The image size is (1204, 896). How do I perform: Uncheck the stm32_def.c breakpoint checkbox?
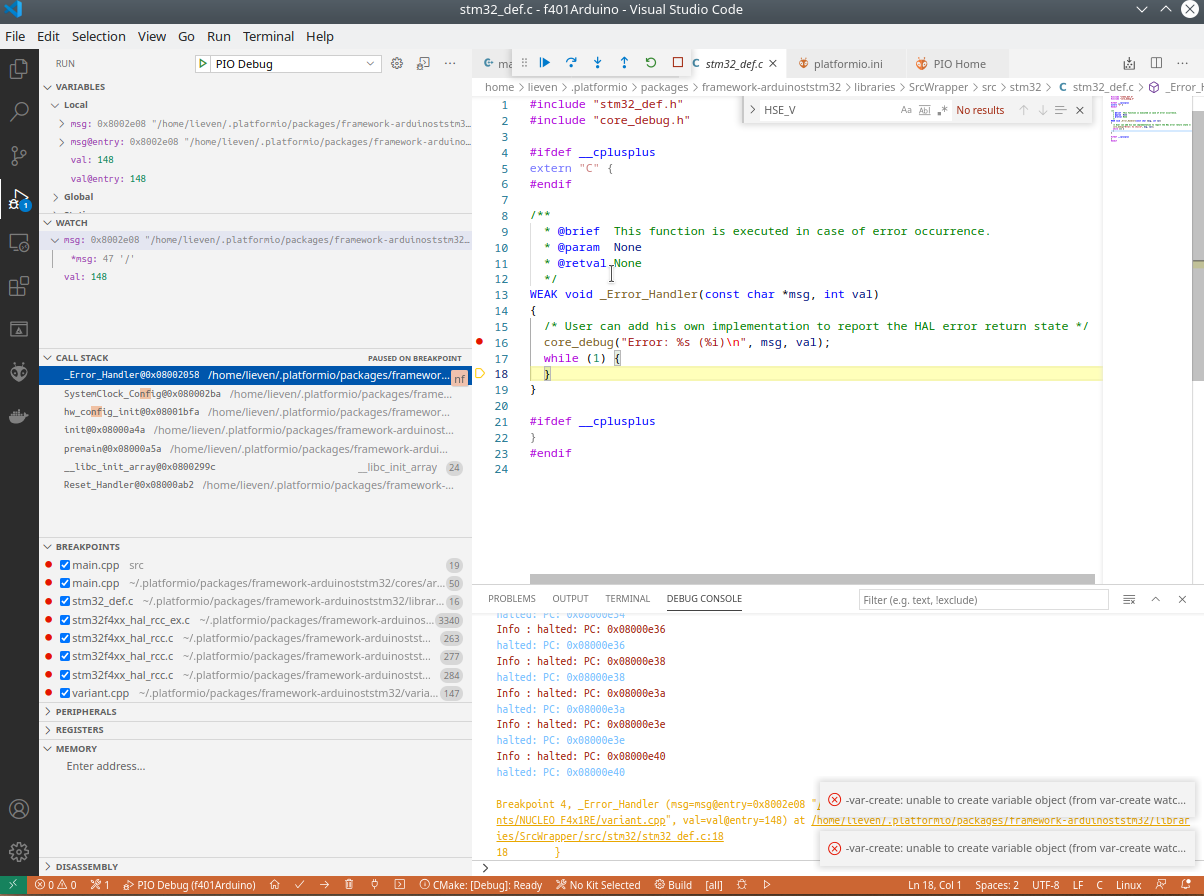point(65,602)
